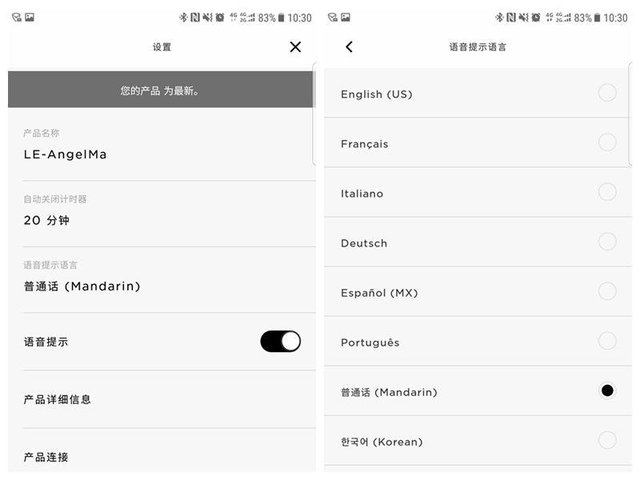Go back using the left chevron arrow
This screenshot has height=480, width=640.
click(349, 47)
